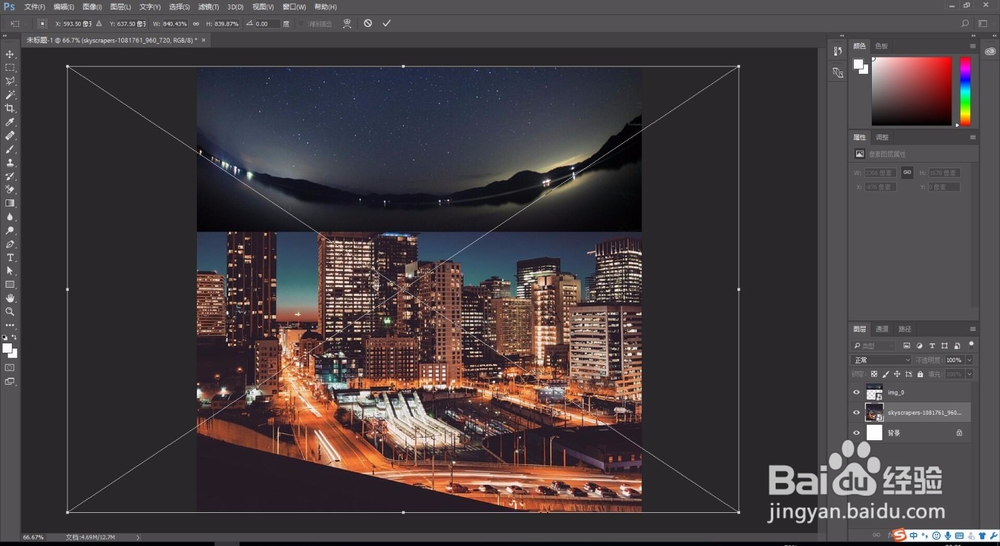Select the Rectangle shape tool
1000x546 pixels.
[x=10, y=284]
